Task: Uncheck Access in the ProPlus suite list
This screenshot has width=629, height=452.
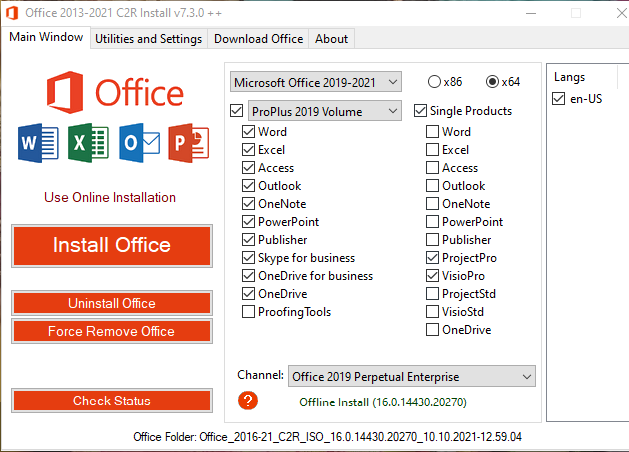Action: click(x=249, y=168)
